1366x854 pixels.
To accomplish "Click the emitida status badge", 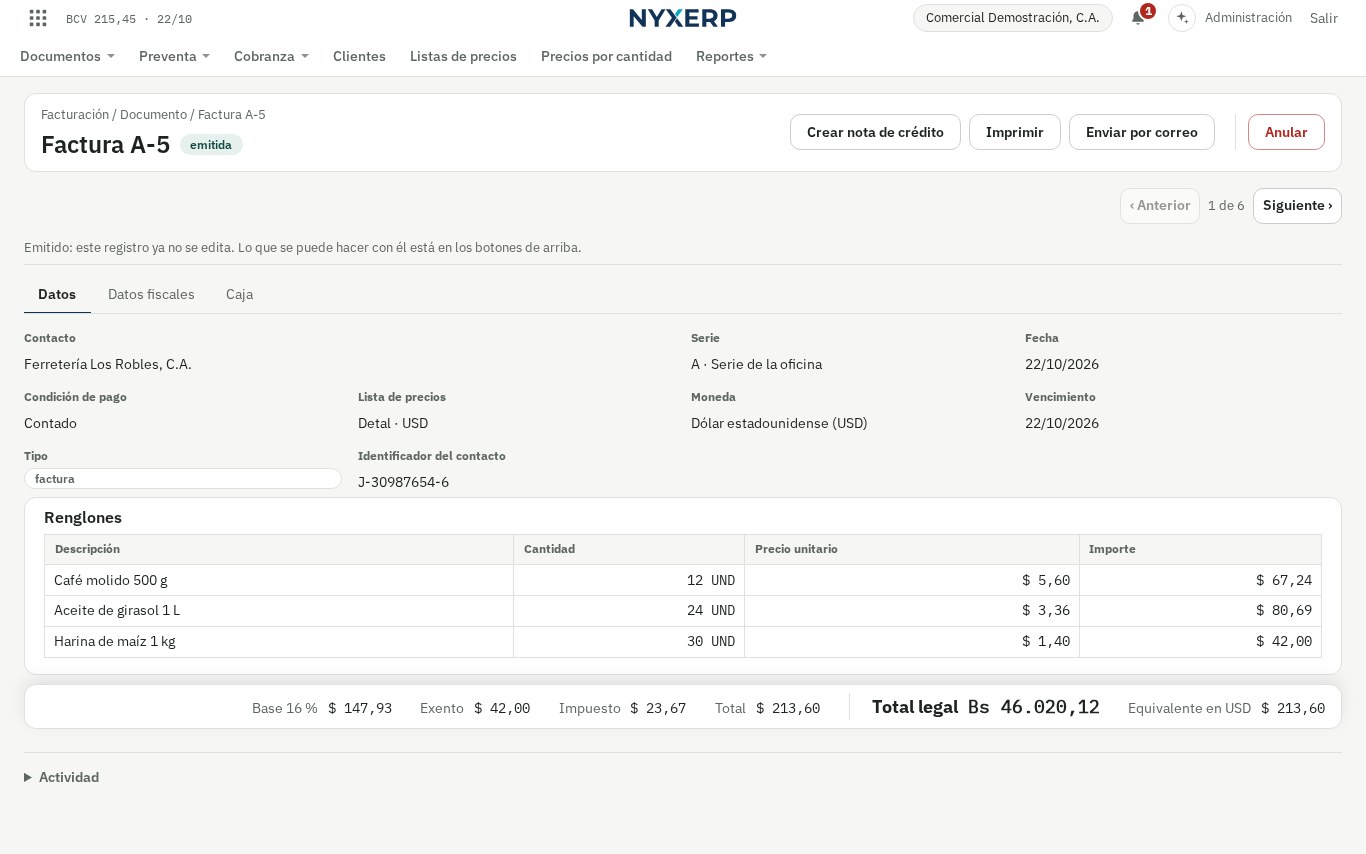I will click(211, 145).
